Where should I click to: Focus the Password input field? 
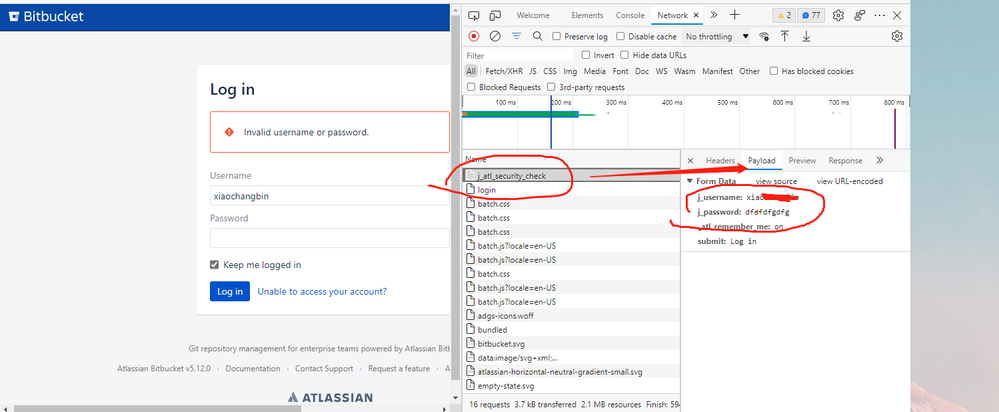(x=329, y=238)
